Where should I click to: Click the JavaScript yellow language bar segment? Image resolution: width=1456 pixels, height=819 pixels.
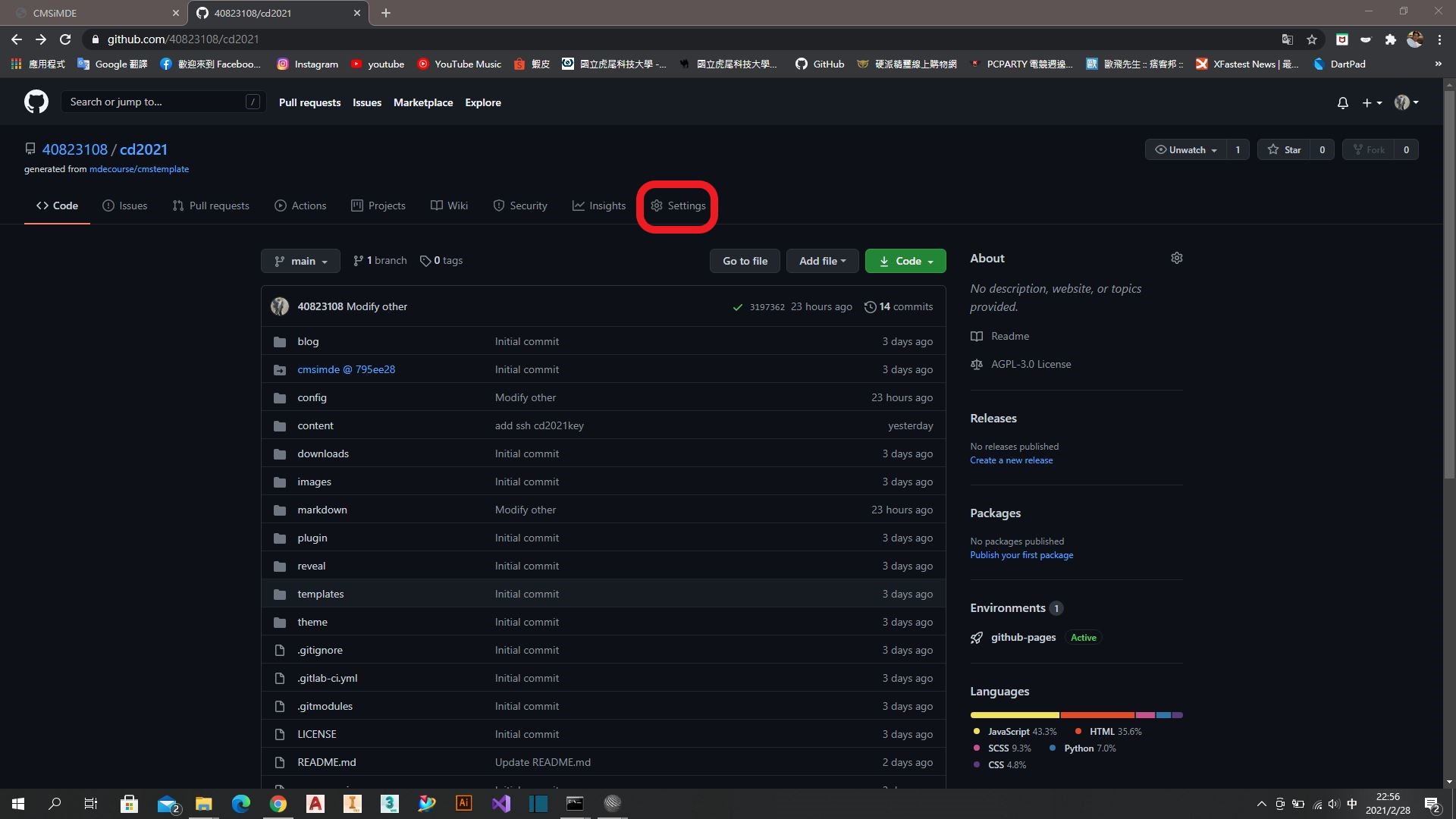1015,715
